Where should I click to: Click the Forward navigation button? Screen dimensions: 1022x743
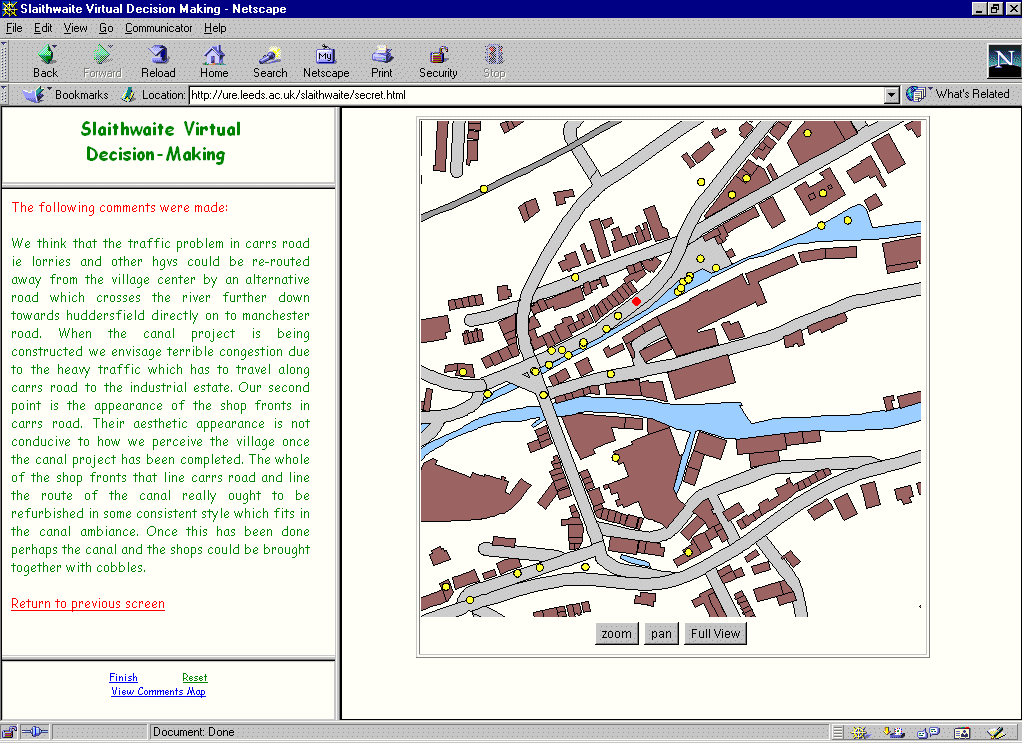click(x=102, y=62)
